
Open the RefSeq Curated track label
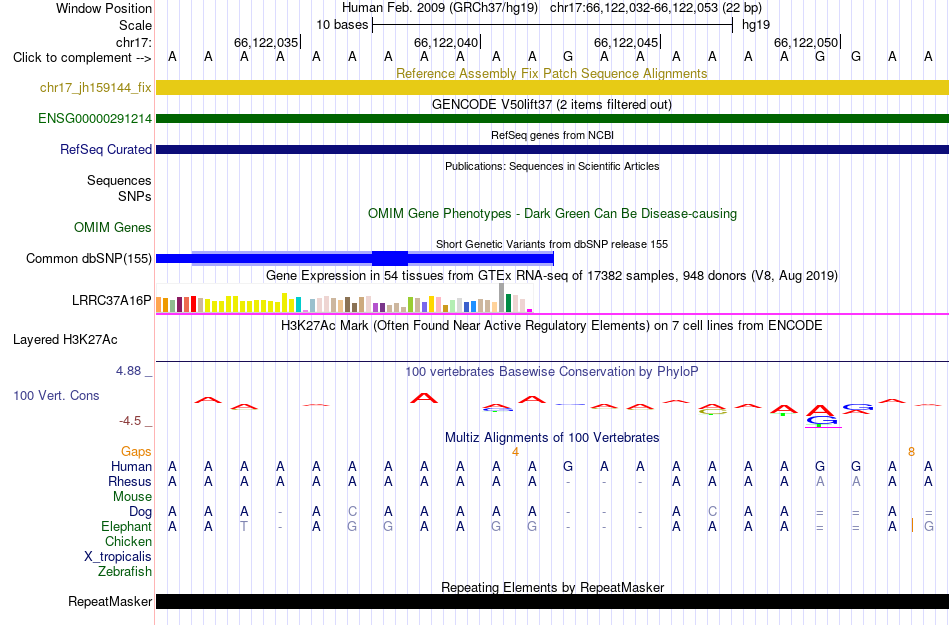coord(106,150)
